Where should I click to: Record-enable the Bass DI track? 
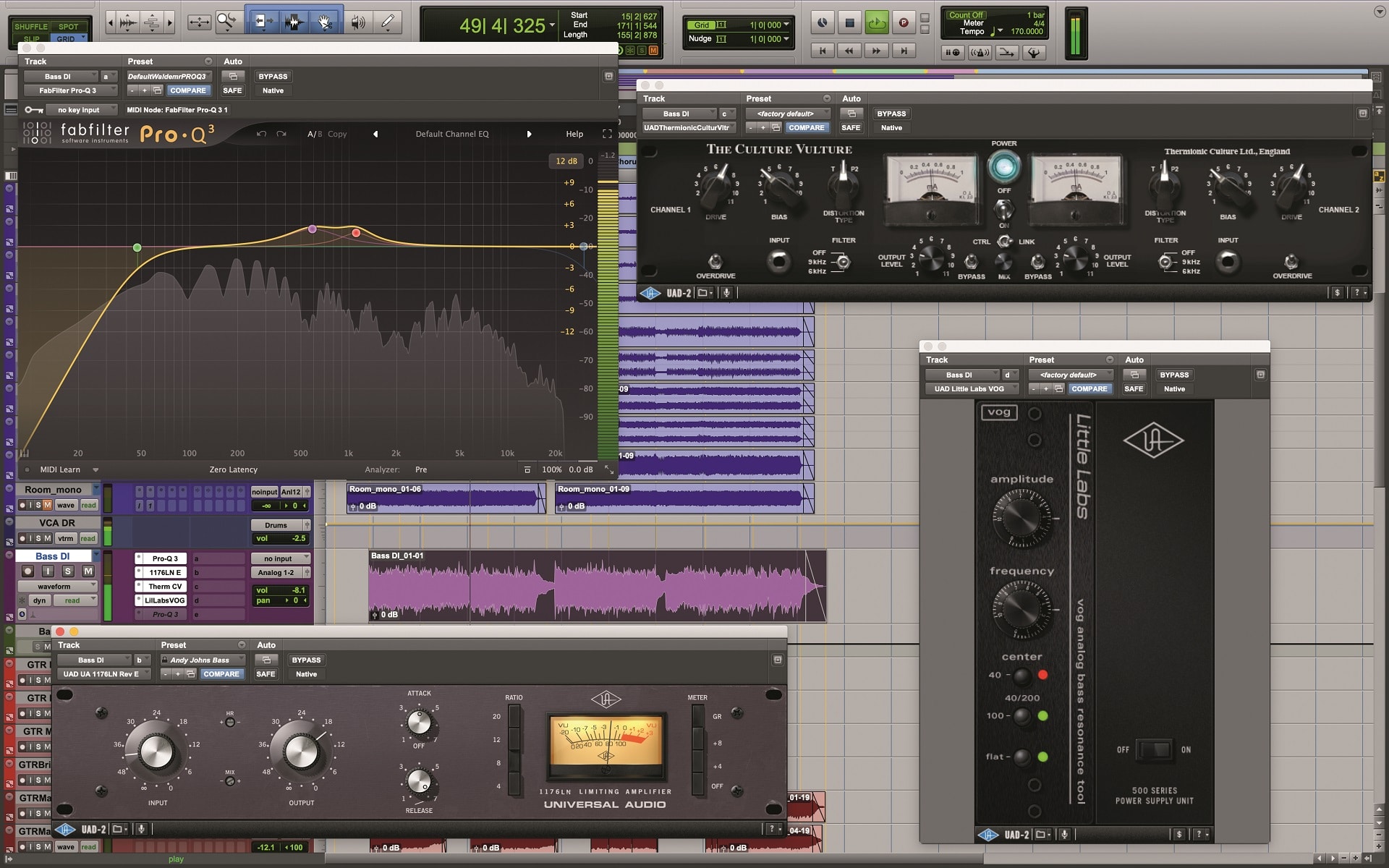[27, 571]
